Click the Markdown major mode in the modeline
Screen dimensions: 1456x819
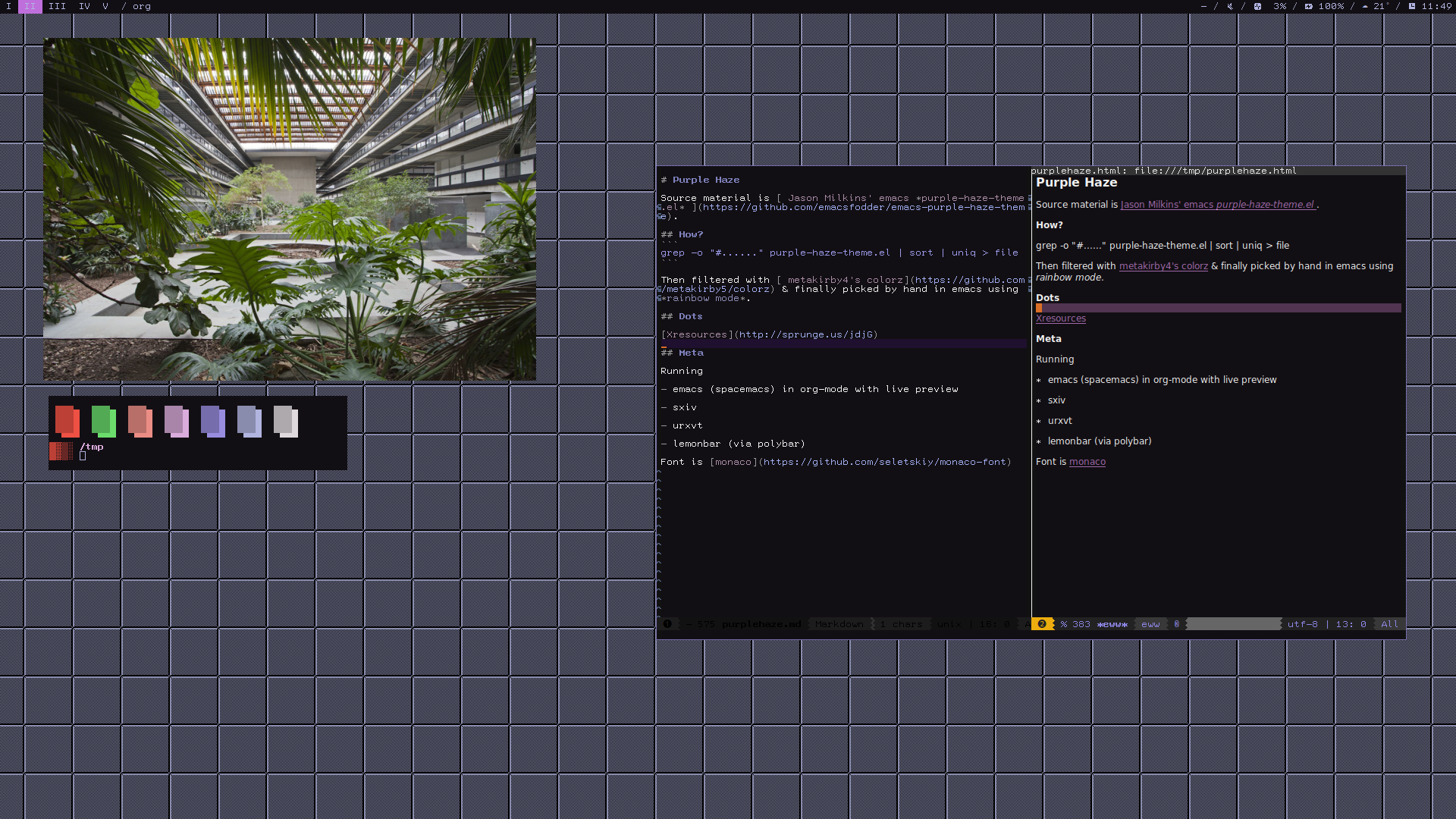839,624
